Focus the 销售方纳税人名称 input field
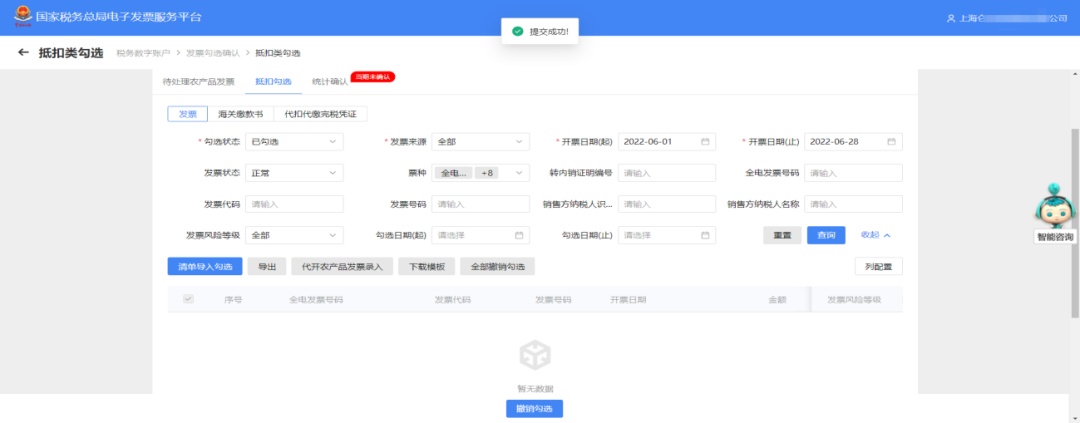The image size is (1080, 423). pos(853,205)
